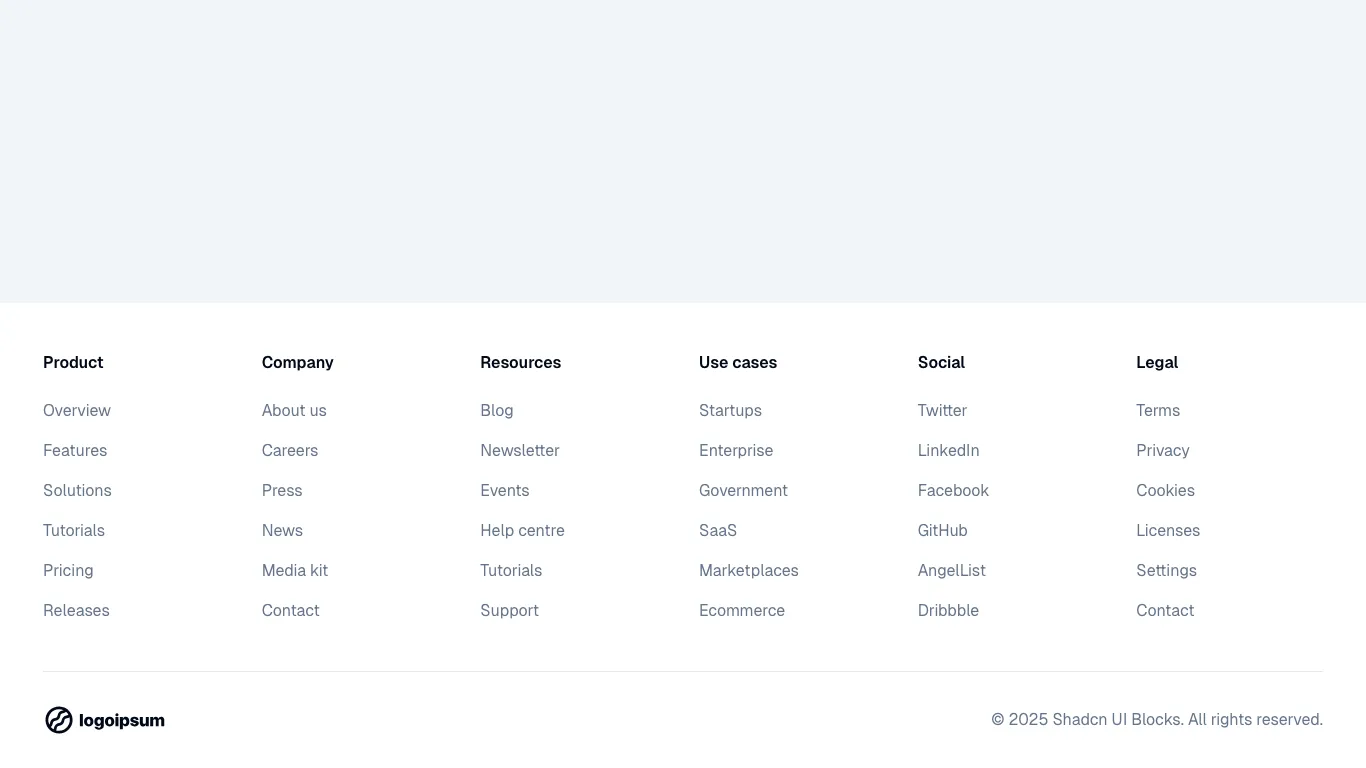
Task: Open the LinkedIn link
Action: click(948, 450)
